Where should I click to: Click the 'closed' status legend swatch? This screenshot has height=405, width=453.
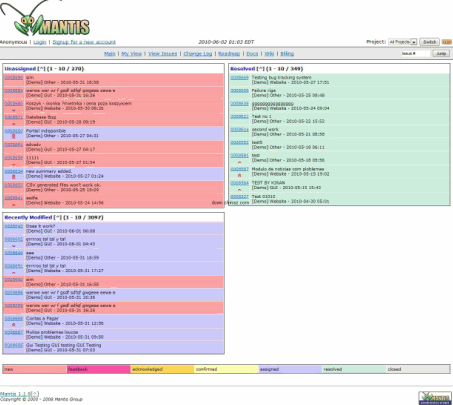point(418,369)
